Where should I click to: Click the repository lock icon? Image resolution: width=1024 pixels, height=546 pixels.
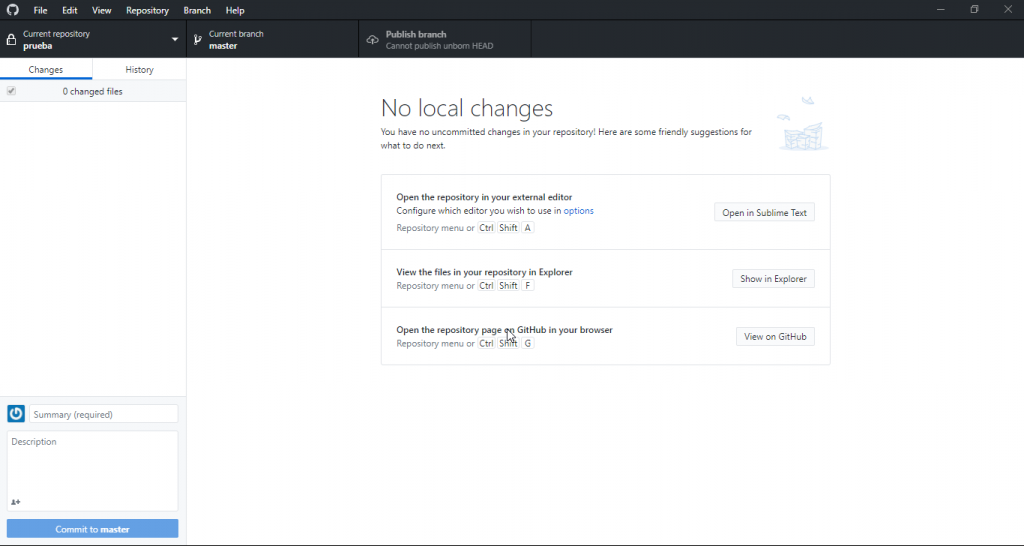(11, 40)
